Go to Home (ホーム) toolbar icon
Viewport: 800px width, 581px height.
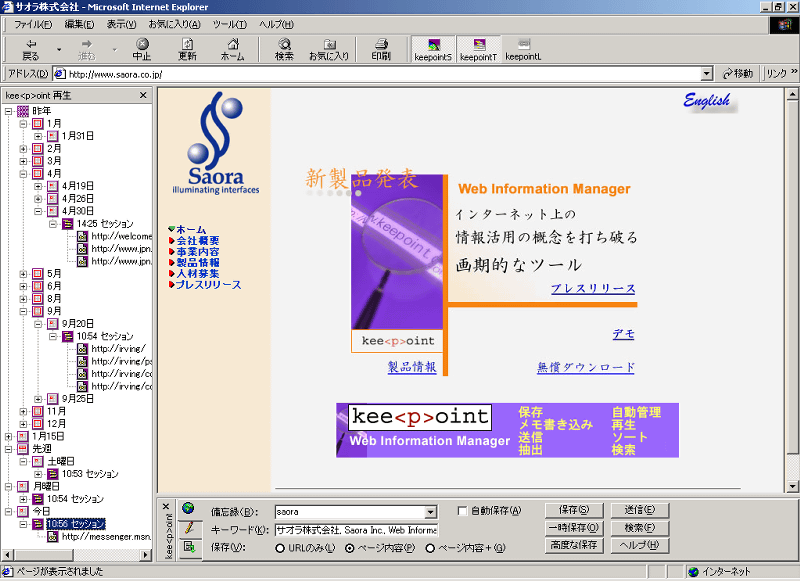[x=233, y=49]
